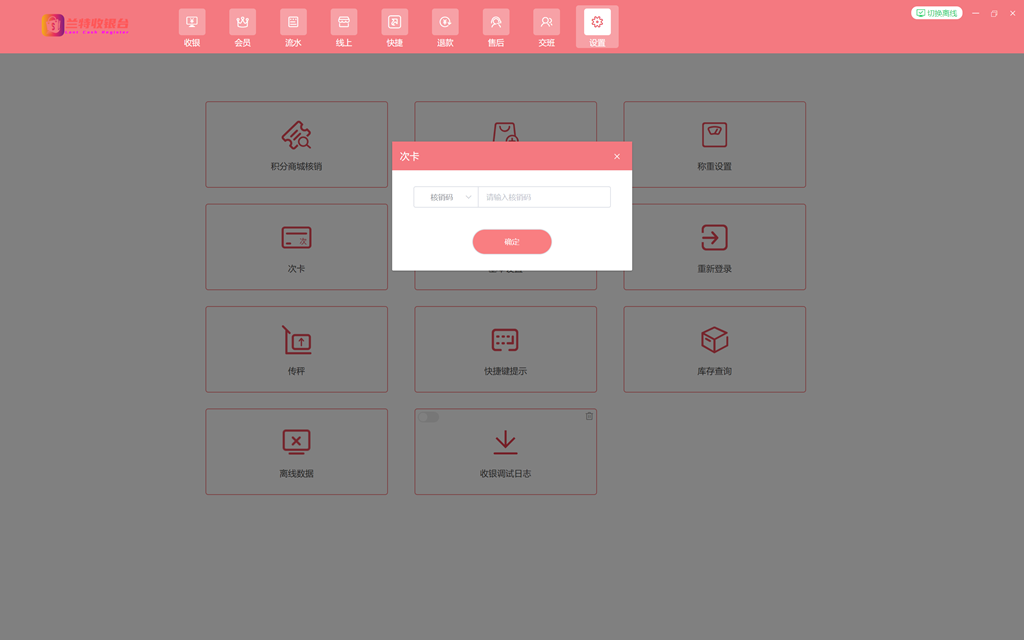
Task: Toggle the 收银调试日志 switch
Action: coord(428,417)
